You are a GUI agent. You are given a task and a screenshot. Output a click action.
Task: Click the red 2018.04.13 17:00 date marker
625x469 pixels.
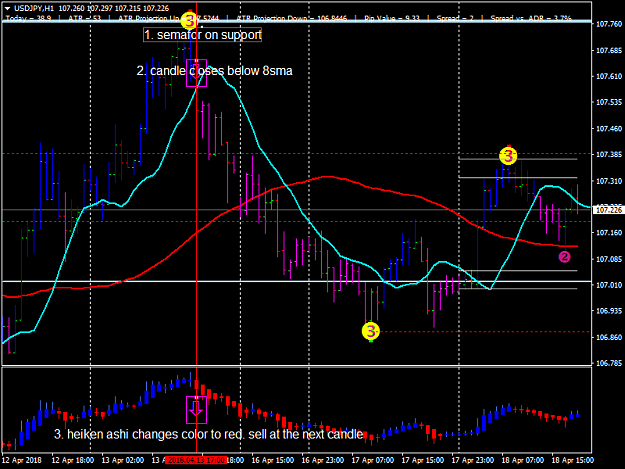[196, 460]
